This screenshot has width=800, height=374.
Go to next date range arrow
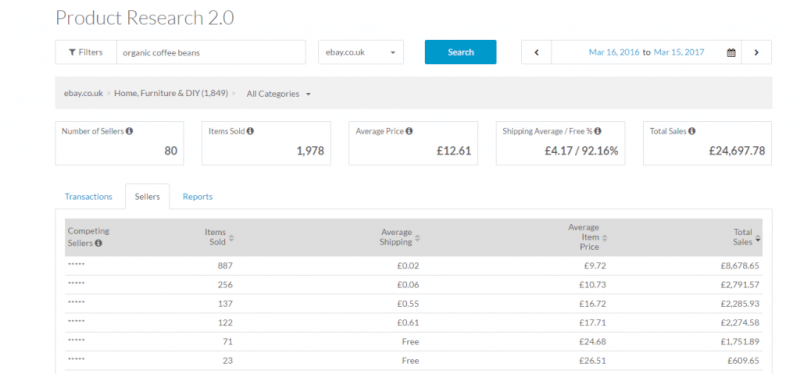[756, 53]
